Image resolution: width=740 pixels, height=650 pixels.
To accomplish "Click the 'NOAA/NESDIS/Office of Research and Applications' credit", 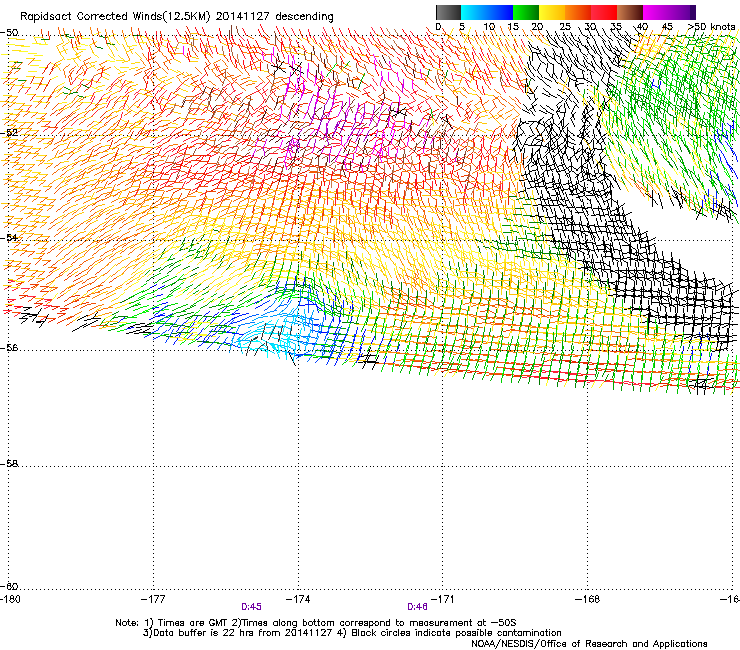I will click(589, 644).
